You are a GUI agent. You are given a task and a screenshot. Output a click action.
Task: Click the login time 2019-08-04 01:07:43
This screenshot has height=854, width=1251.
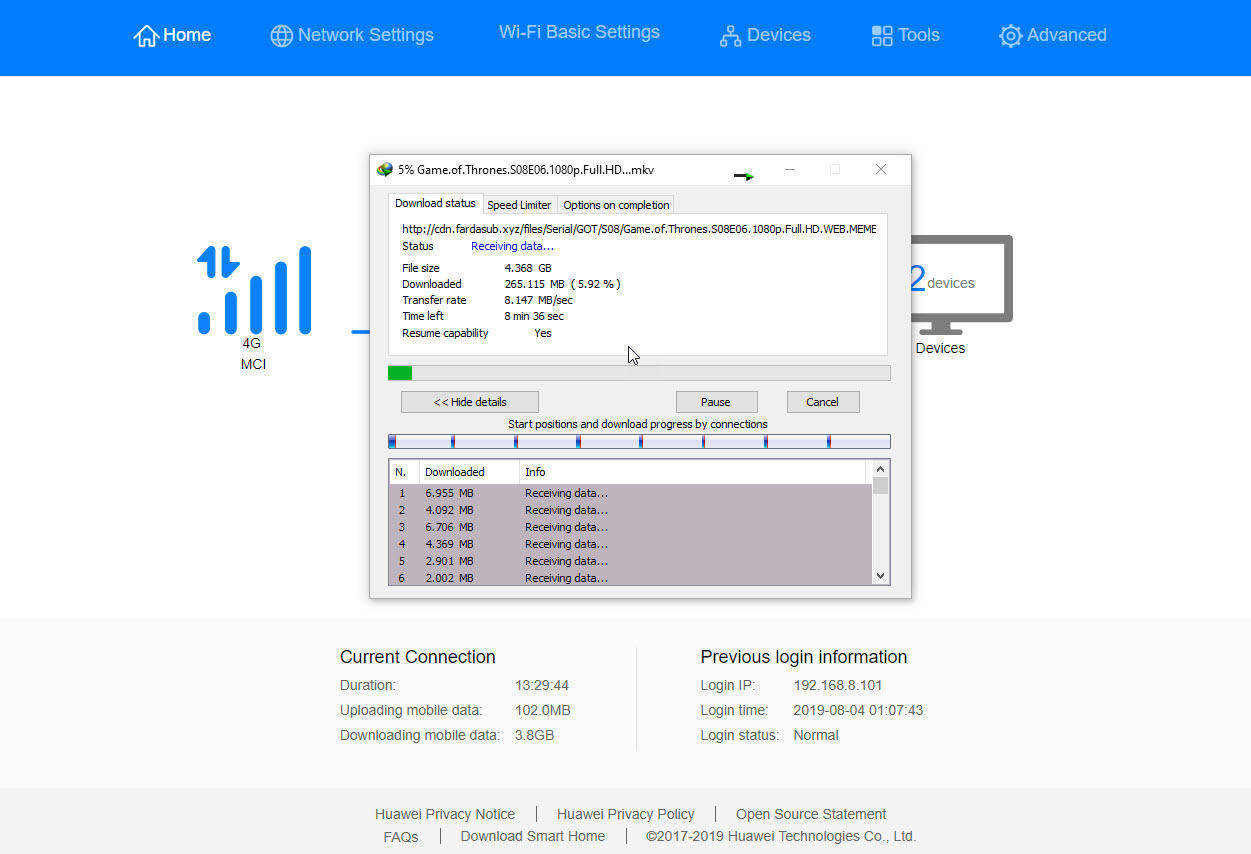858,710
